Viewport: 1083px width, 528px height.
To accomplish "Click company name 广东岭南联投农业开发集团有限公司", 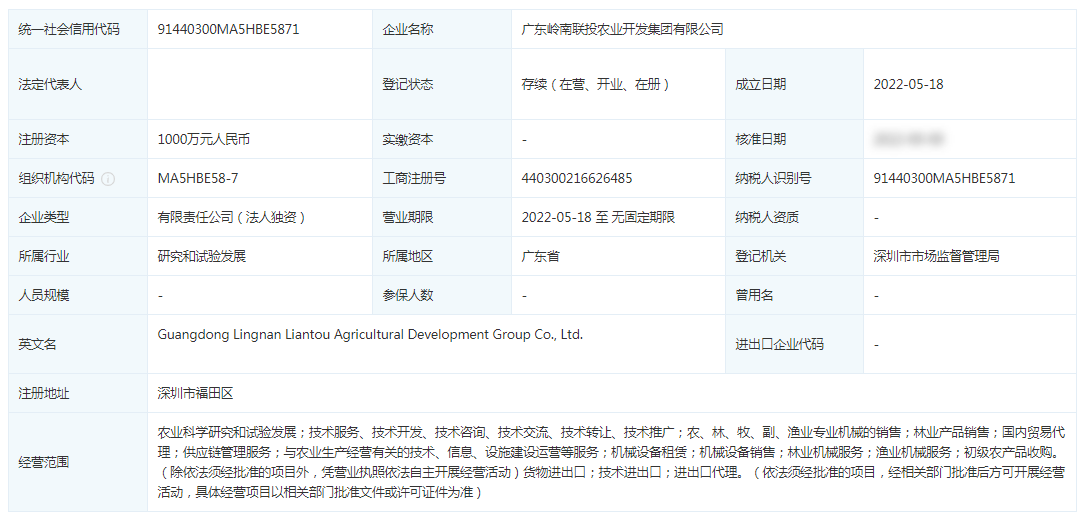I will [622, 29].
